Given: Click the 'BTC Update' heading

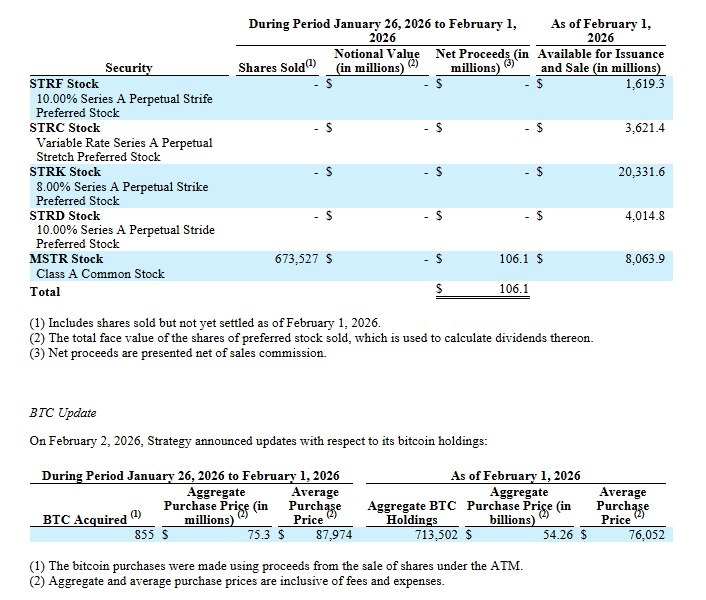Looking at the screenshot, I should click(63, 413).
